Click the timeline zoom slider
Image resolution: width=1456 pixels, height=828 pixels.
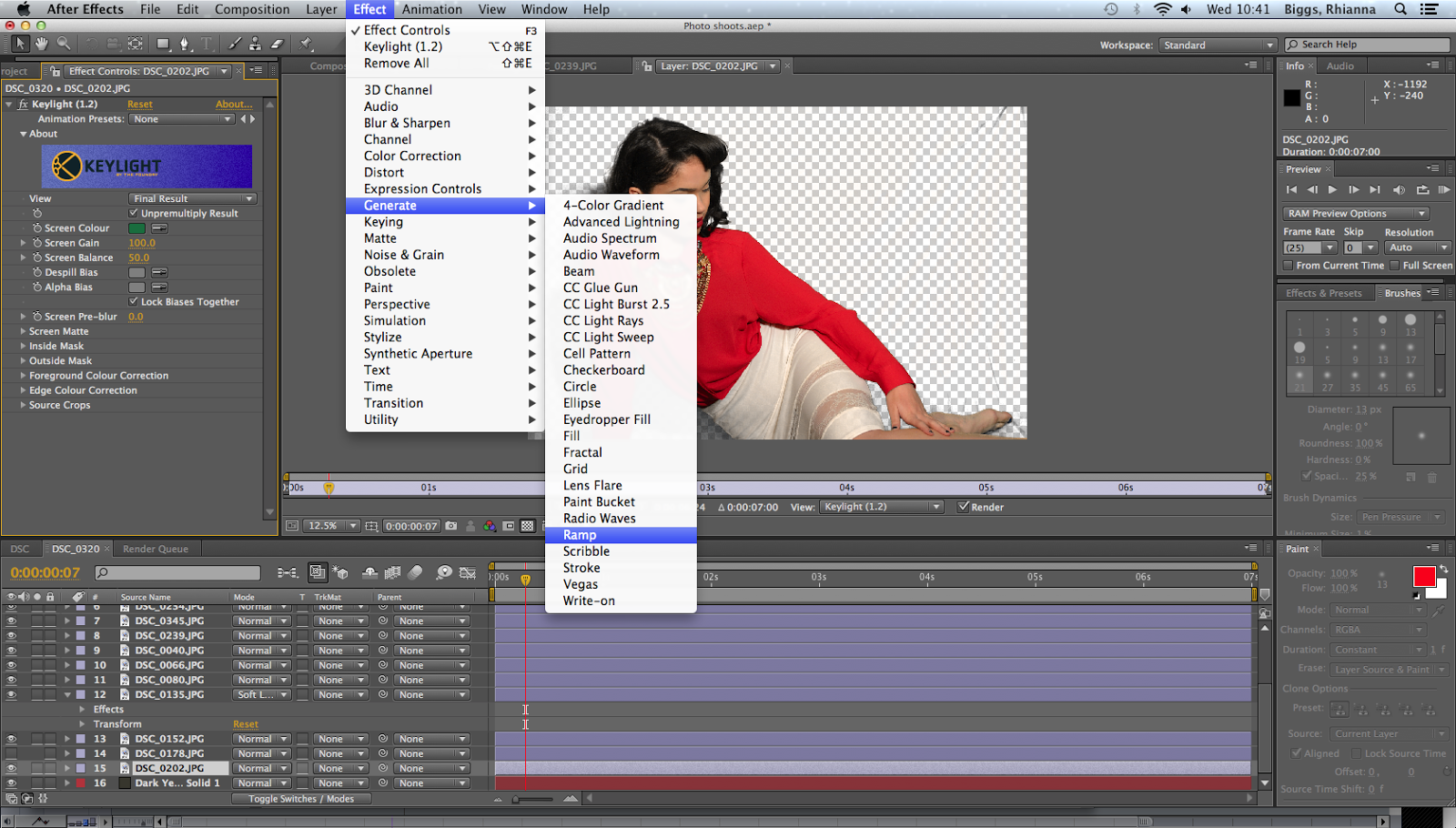[x=533, y=799]
